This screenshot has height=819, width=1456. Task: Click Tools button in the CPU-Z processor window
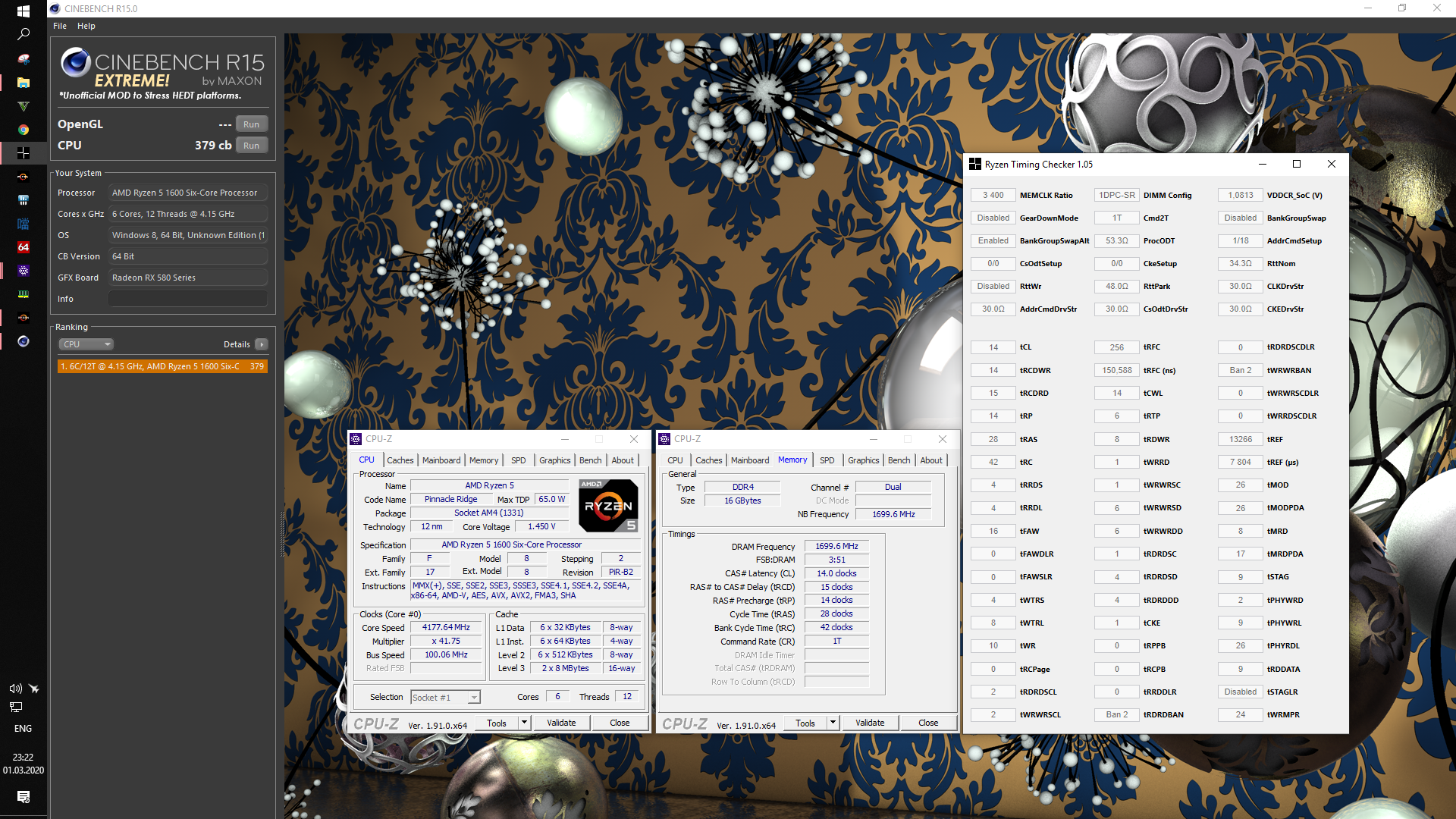pos(497,723)
